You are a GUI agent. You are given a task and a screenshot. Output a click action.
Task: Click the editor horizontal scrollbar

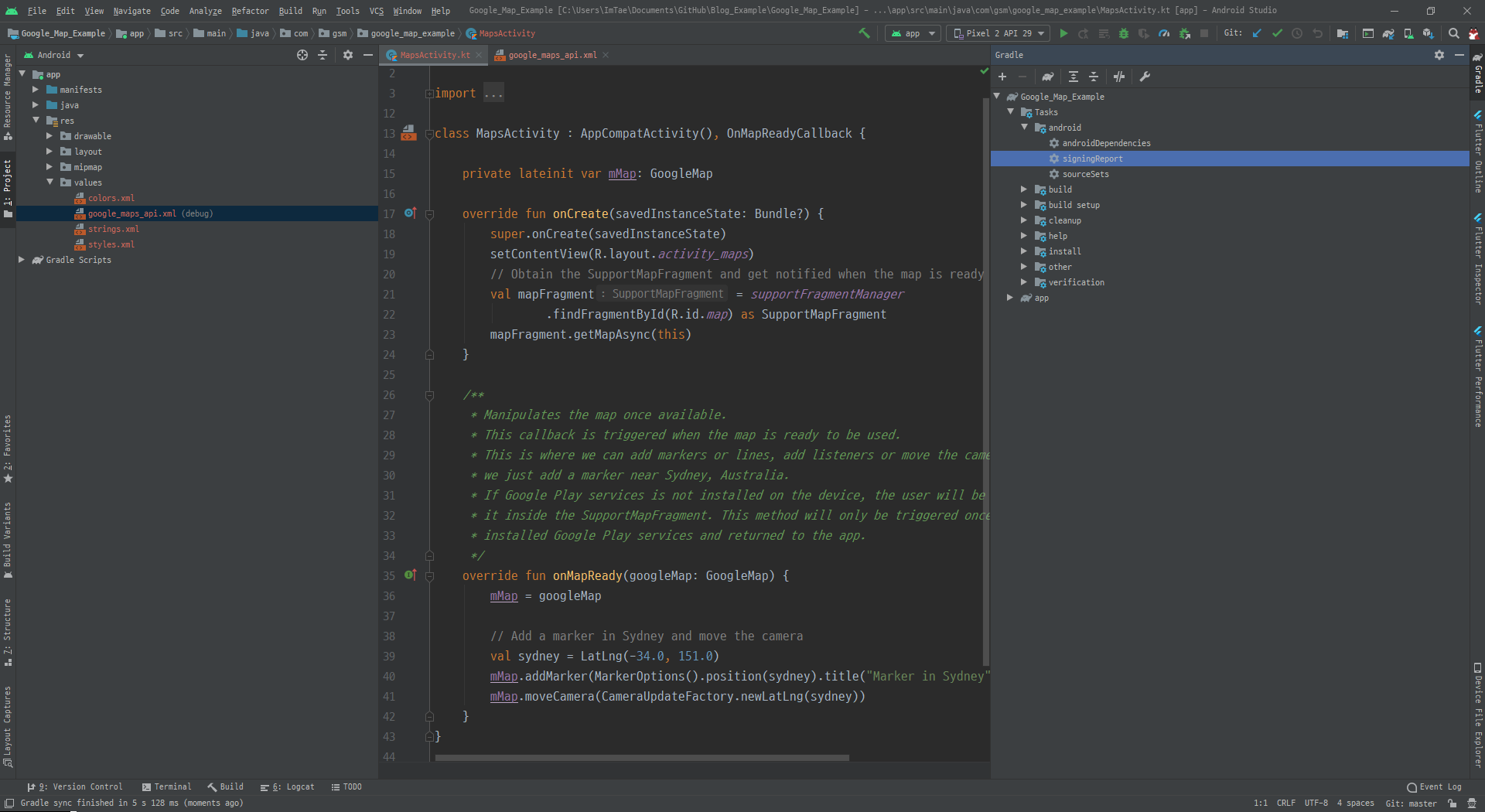pos(642,758)
